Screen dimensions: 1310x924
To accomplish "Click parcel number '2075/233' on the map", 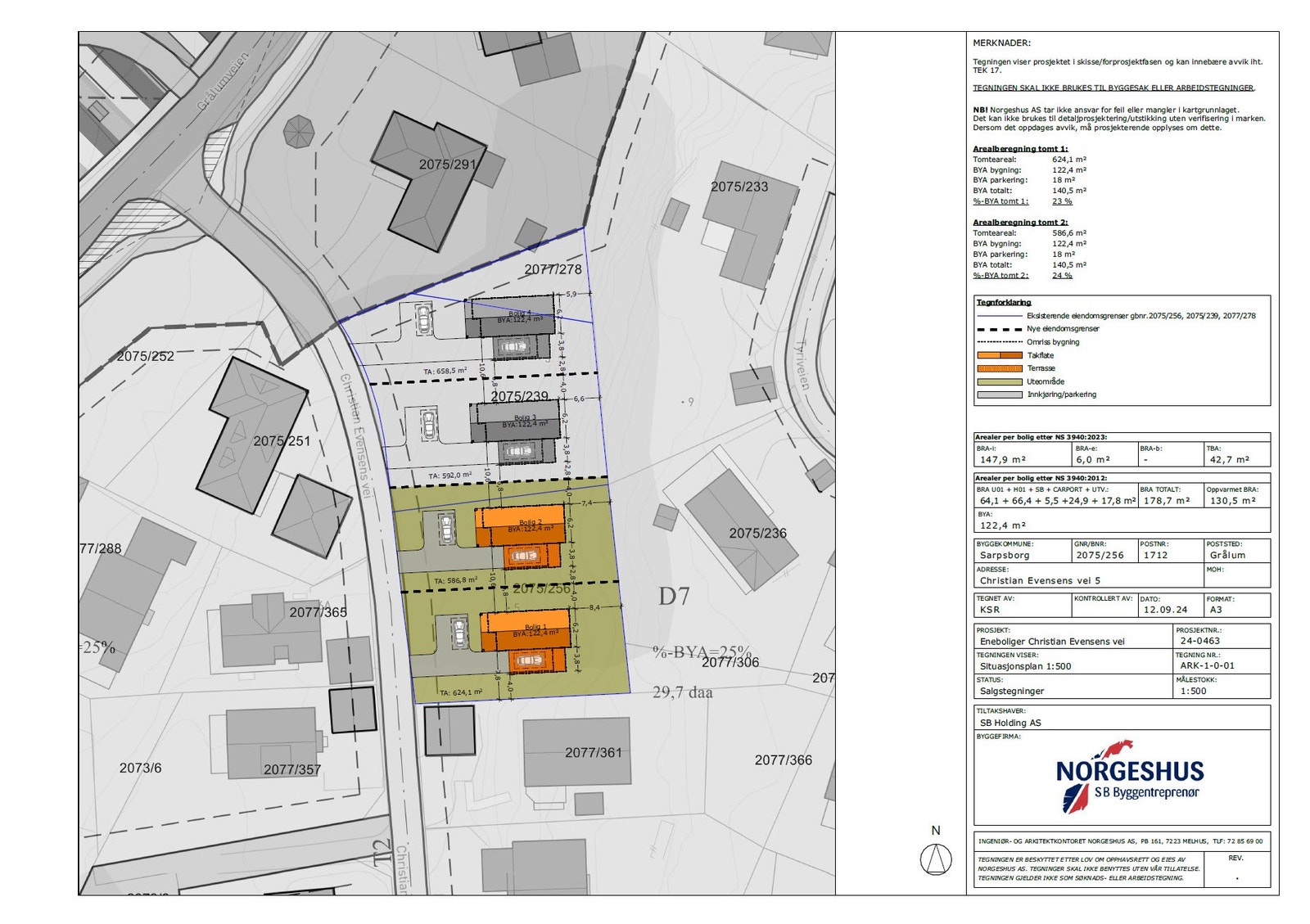I will [x=739, y=187].
